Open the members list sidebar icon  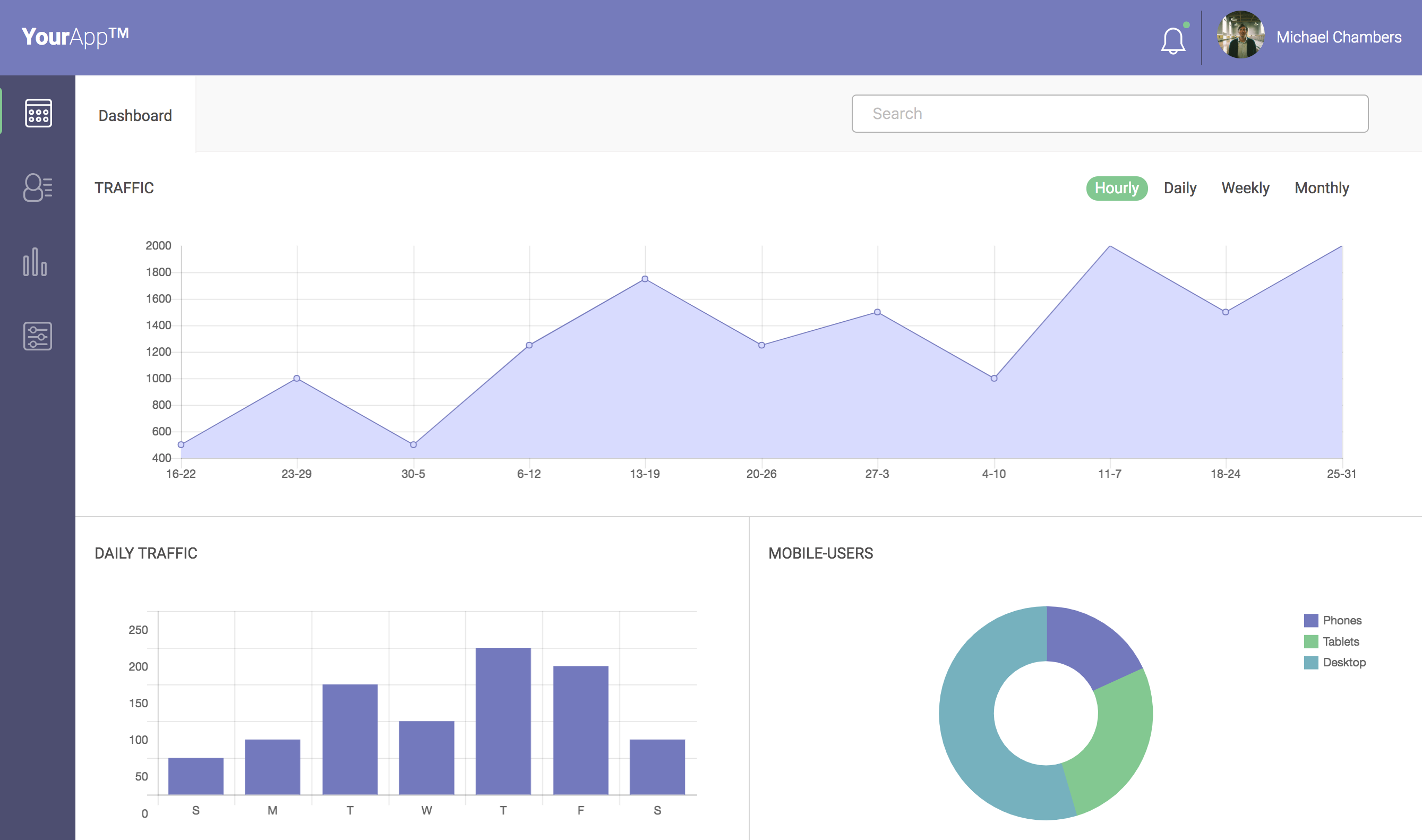pyautogui.click(x=38, y=187)
